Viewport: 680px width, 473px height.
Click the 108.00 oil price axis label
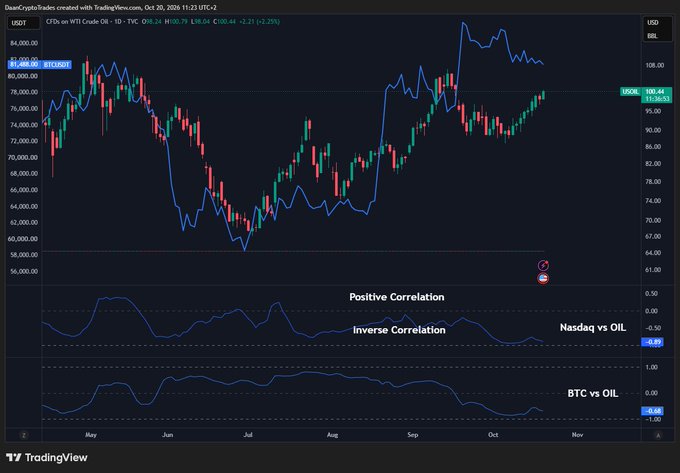[654, 65]
